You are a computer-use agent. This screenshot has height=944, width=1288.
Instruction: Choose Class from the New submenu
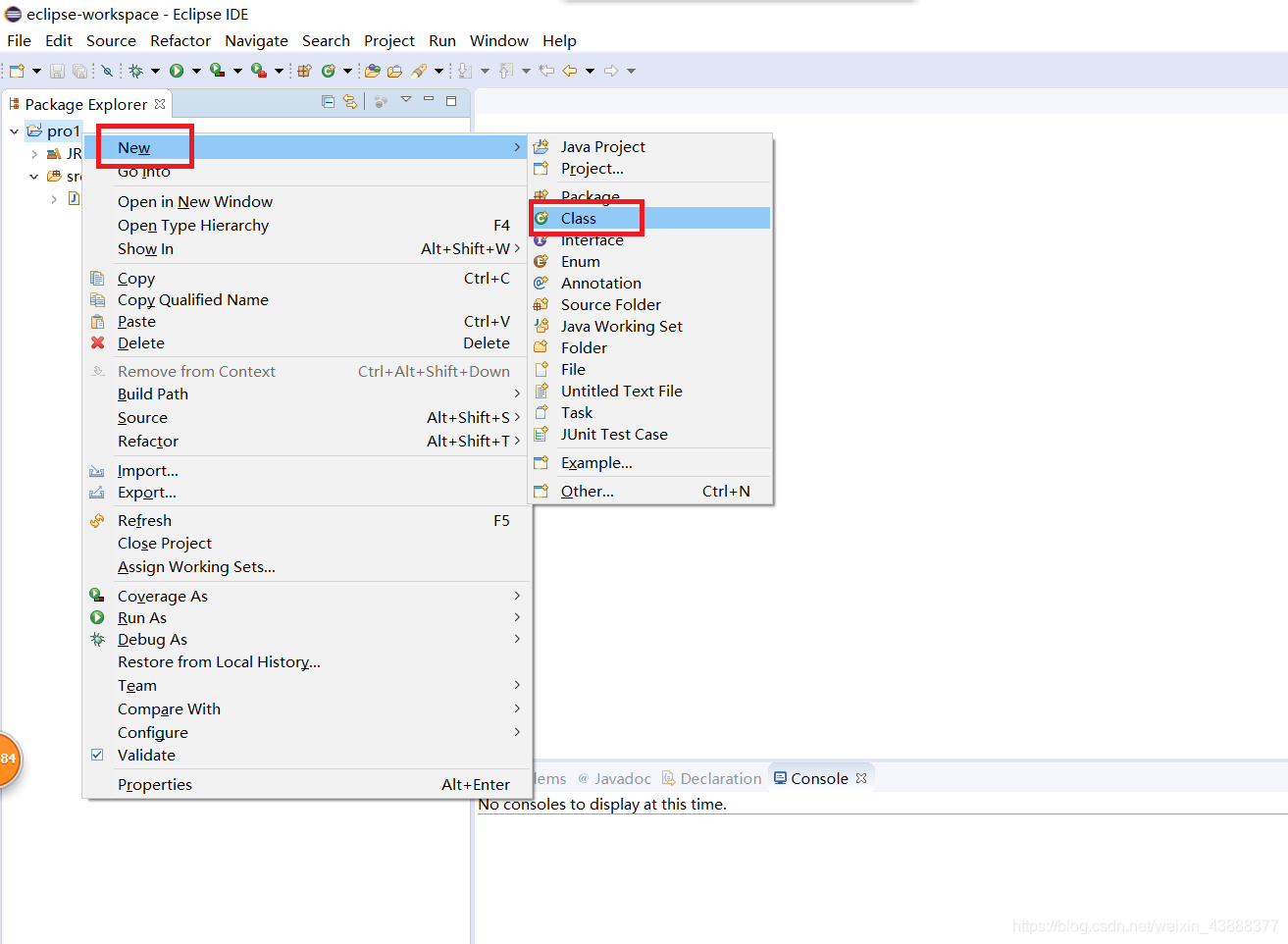point(650,218)
